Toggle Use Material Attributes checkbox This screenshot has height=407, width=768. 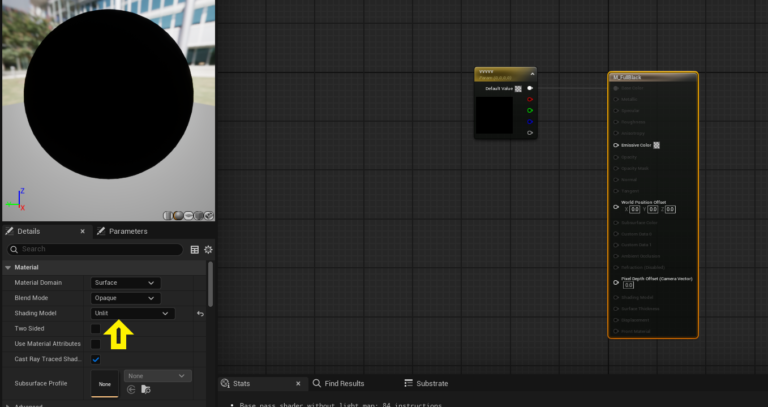click(x=96, y=344)
